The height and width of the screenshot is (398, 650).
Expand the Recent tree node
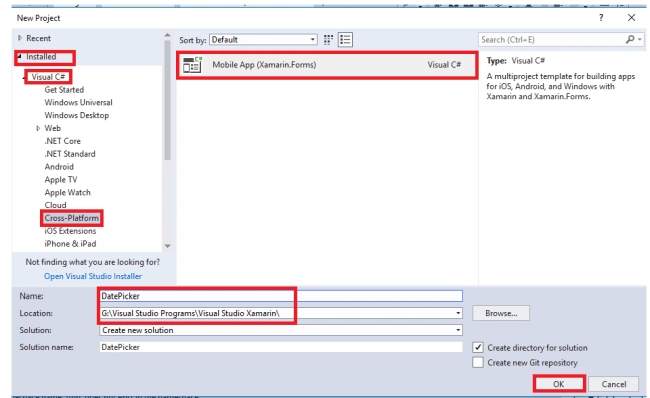coord(19,38)
